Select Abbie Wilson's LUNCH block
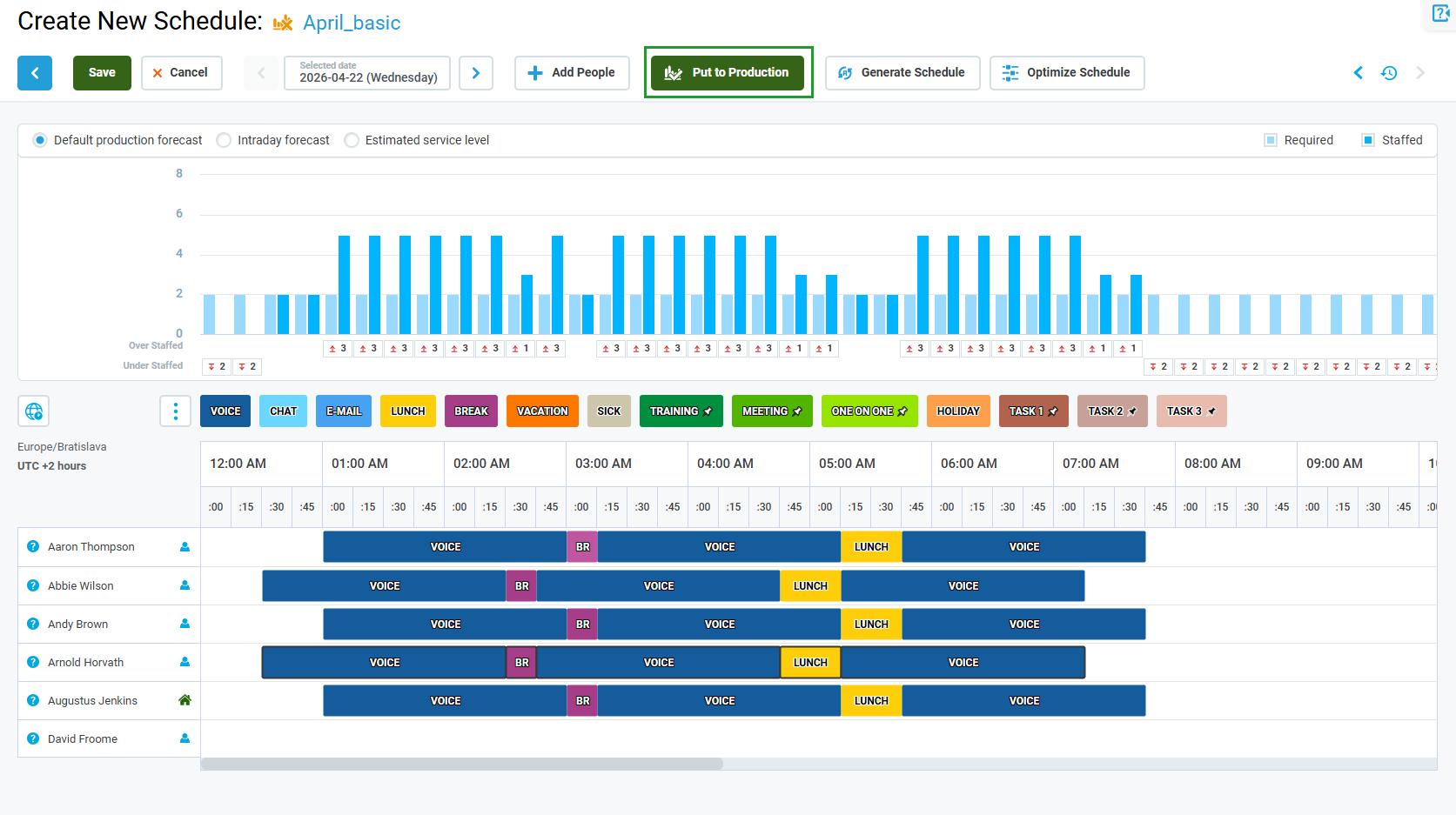1456x815 pixels. pyautogui.click(x=810, y=586)
